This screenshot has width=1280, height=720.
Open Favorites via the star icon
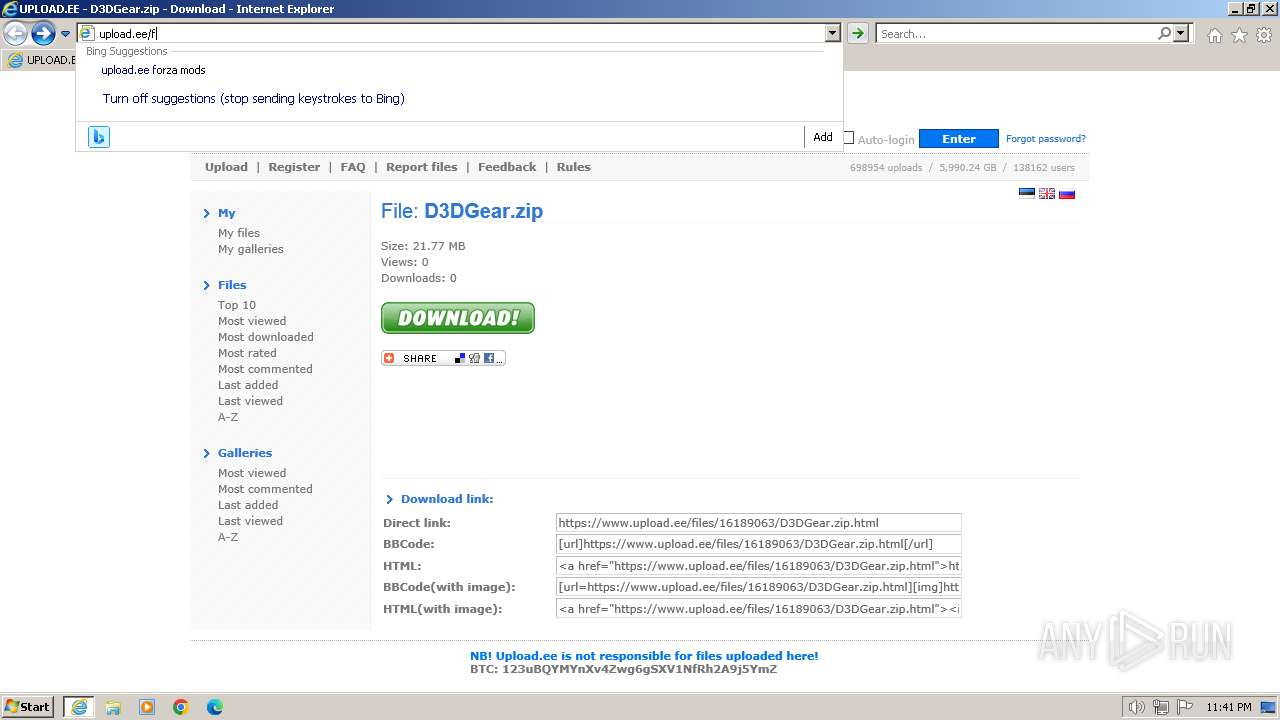pos(1239,35)
